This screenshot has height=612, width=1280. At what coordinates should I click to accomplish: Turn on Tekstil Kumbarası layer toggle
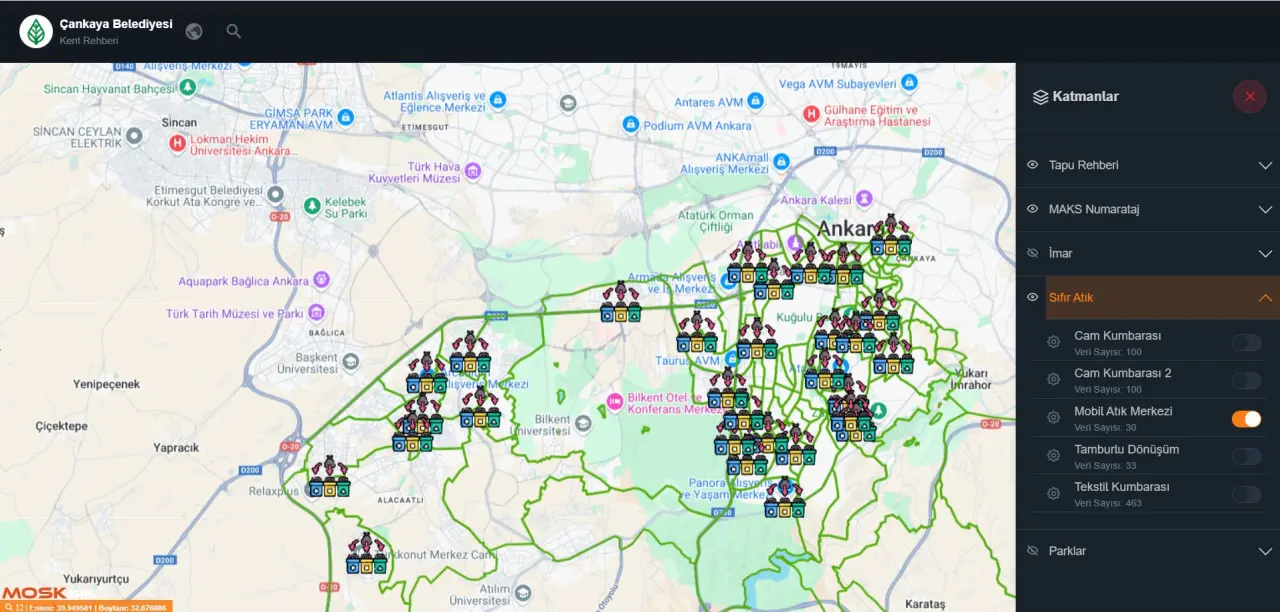pos(1246,494)
